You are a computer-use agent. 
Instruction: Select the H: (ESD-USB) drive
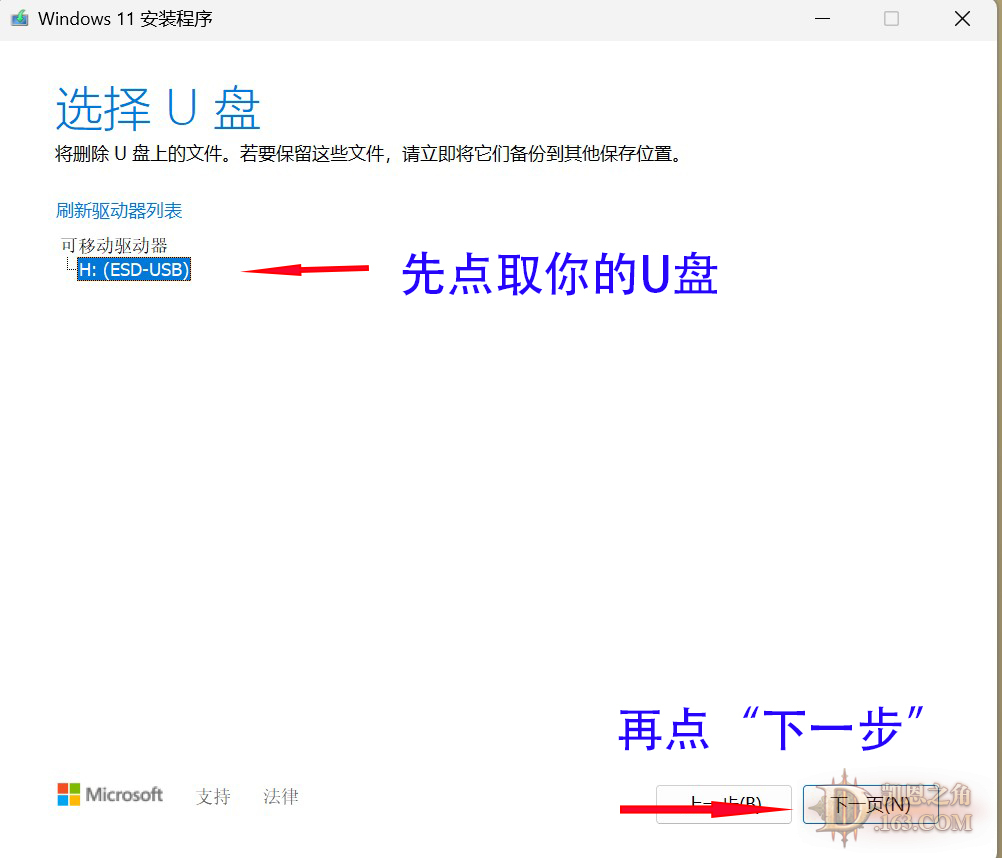(134, 270)
